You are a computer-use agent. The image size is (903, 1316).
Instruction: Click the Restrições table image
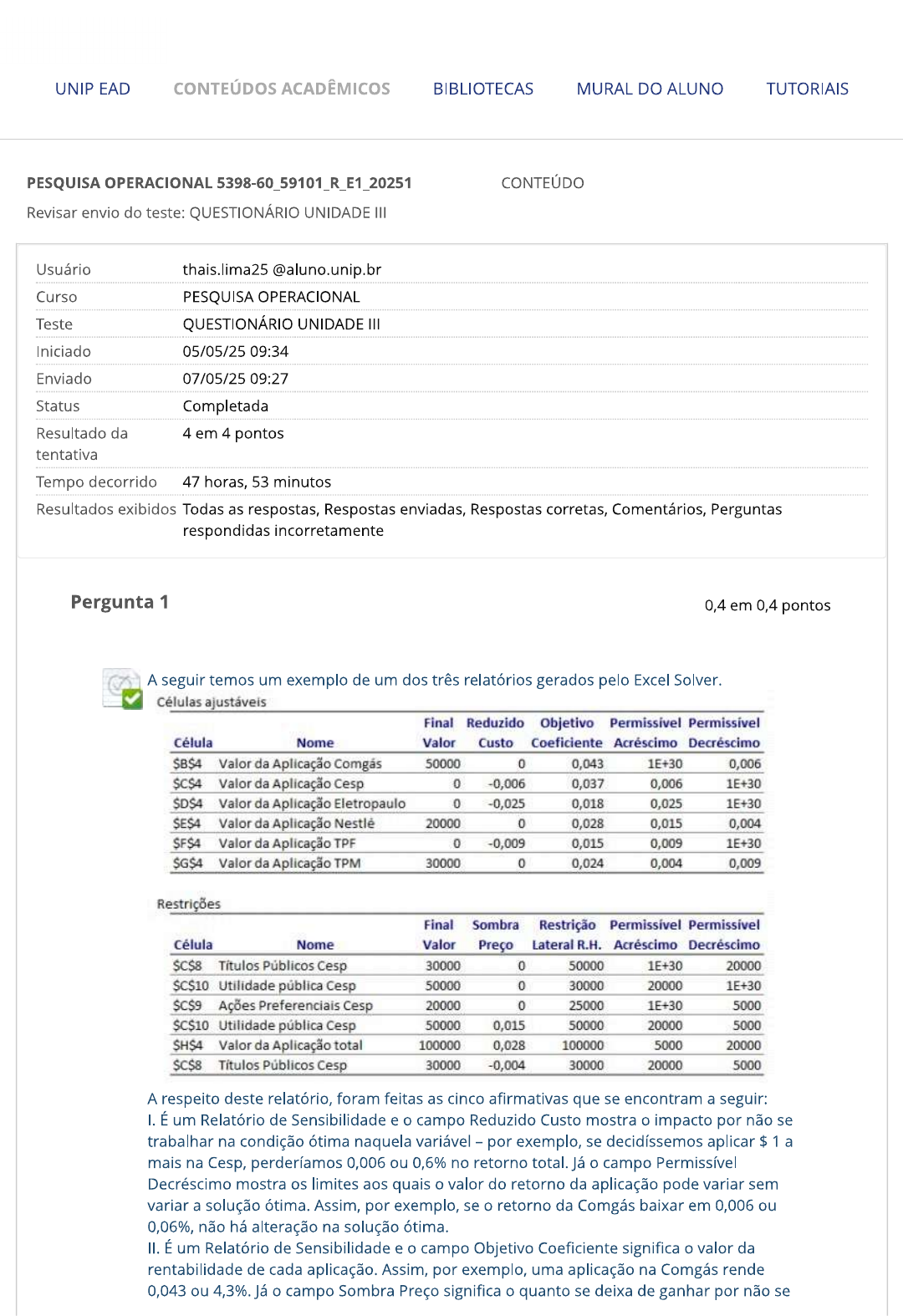coord(460,986)
